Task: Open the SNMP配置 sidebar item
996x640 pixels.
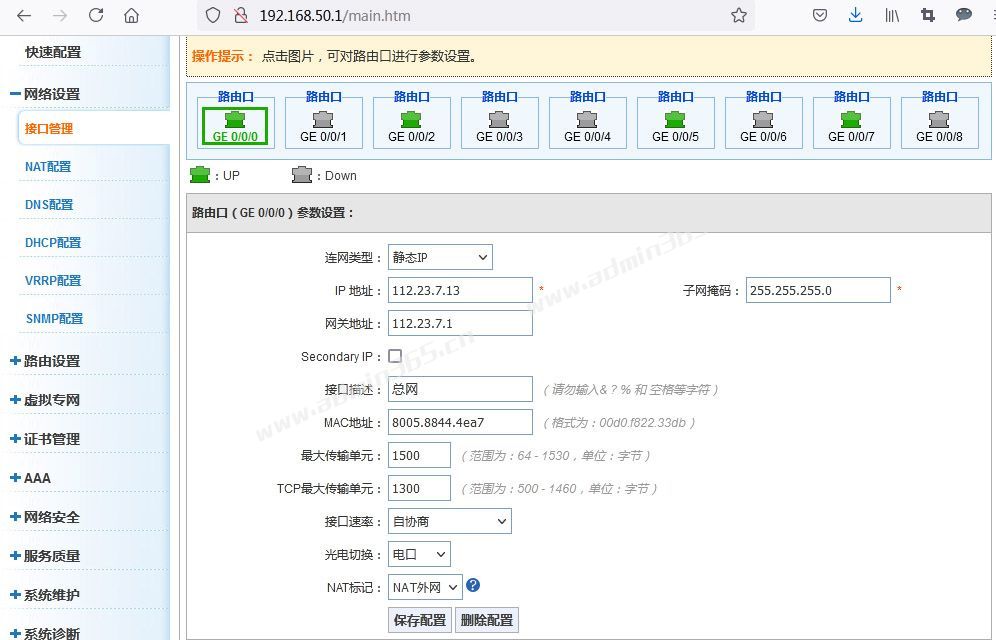Action: (x=54, y=319)
